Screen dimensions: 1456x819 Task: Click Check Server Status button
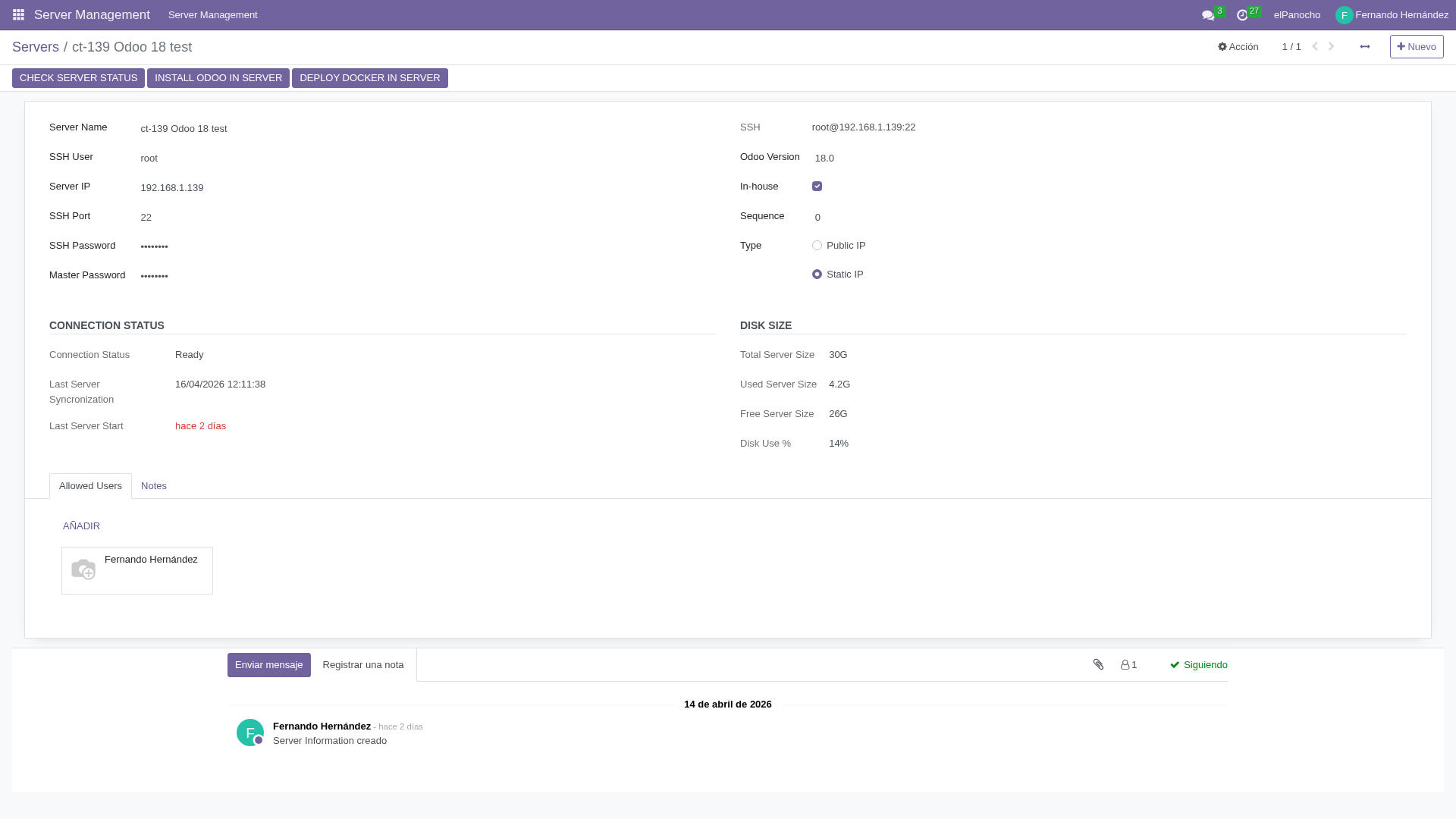78,78
